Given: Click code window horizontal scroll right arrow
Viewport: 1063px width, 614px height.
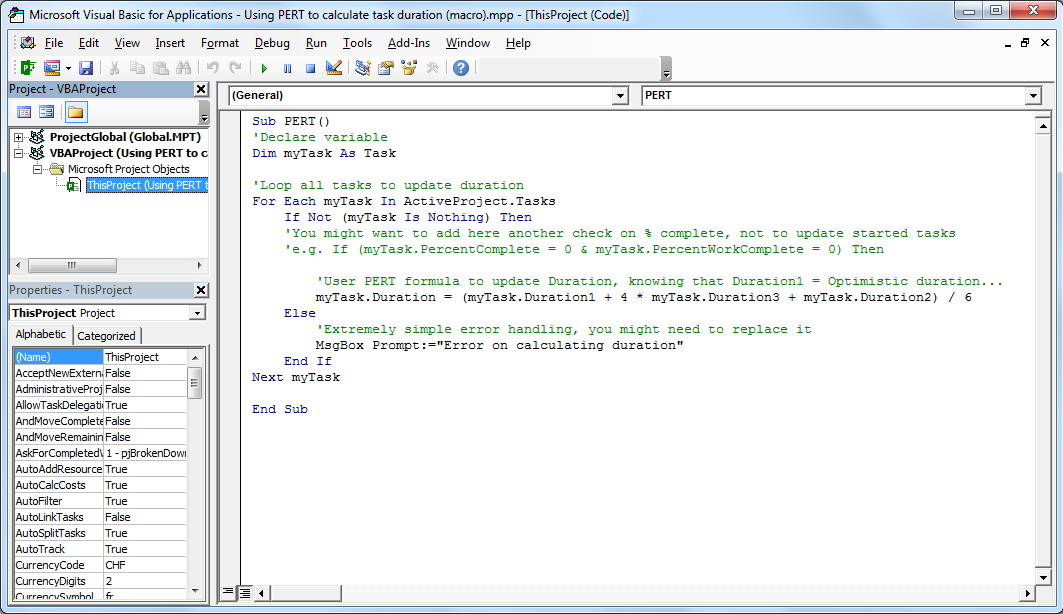Looking at the screenshot, I should 1028,593.
